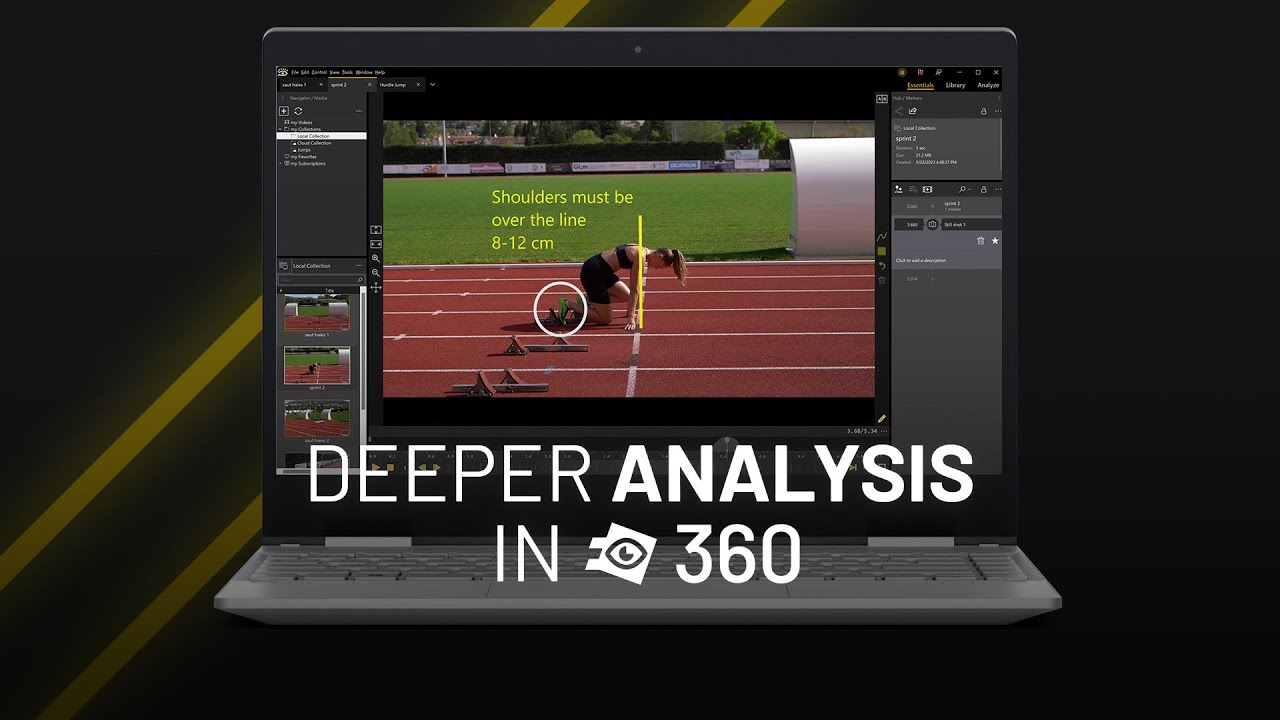
Task: Click the fit-width icon beside the video
Action: point(376,244)
